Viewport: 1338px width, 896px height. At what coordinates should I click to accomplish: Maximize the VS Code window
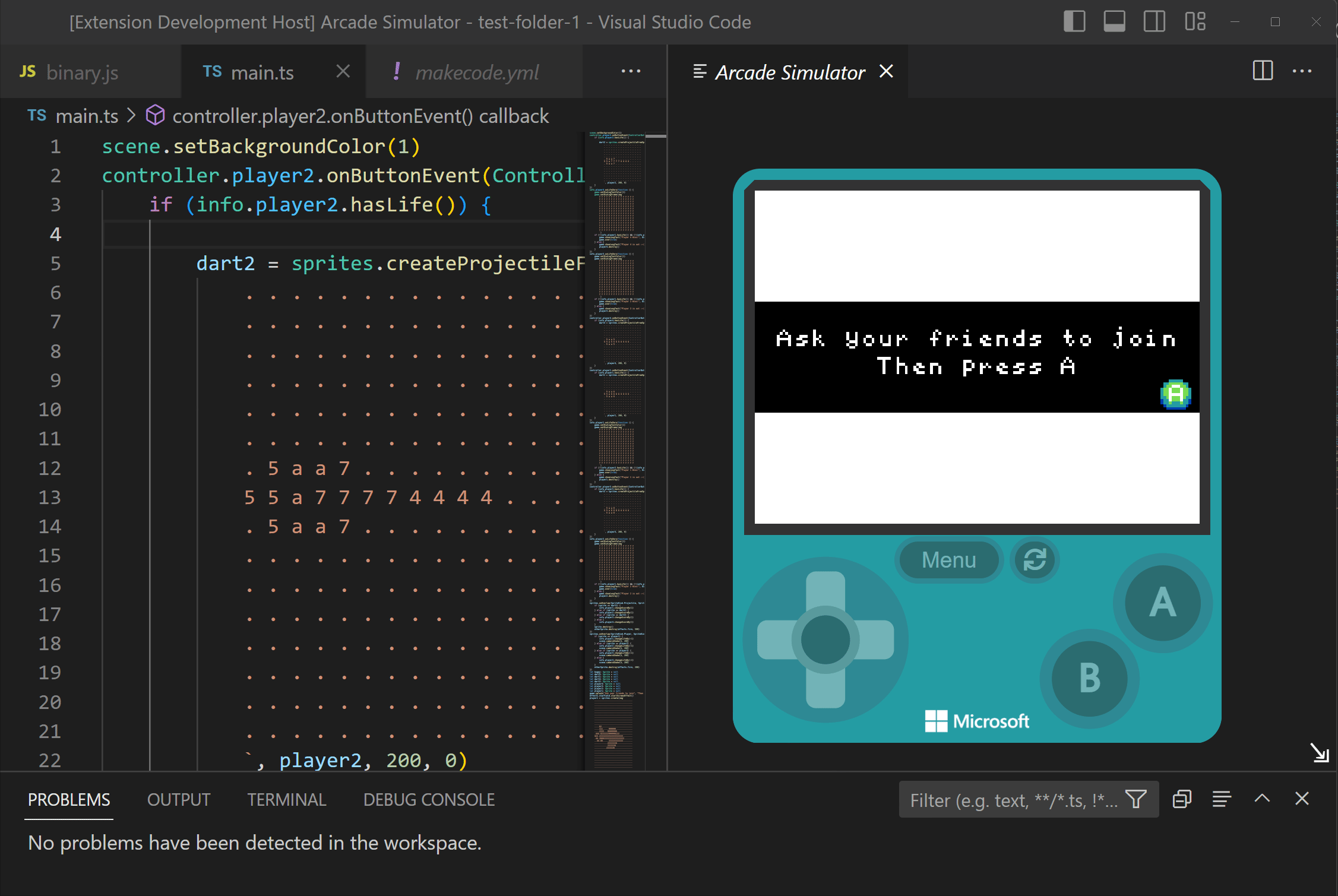[1275, 22]
